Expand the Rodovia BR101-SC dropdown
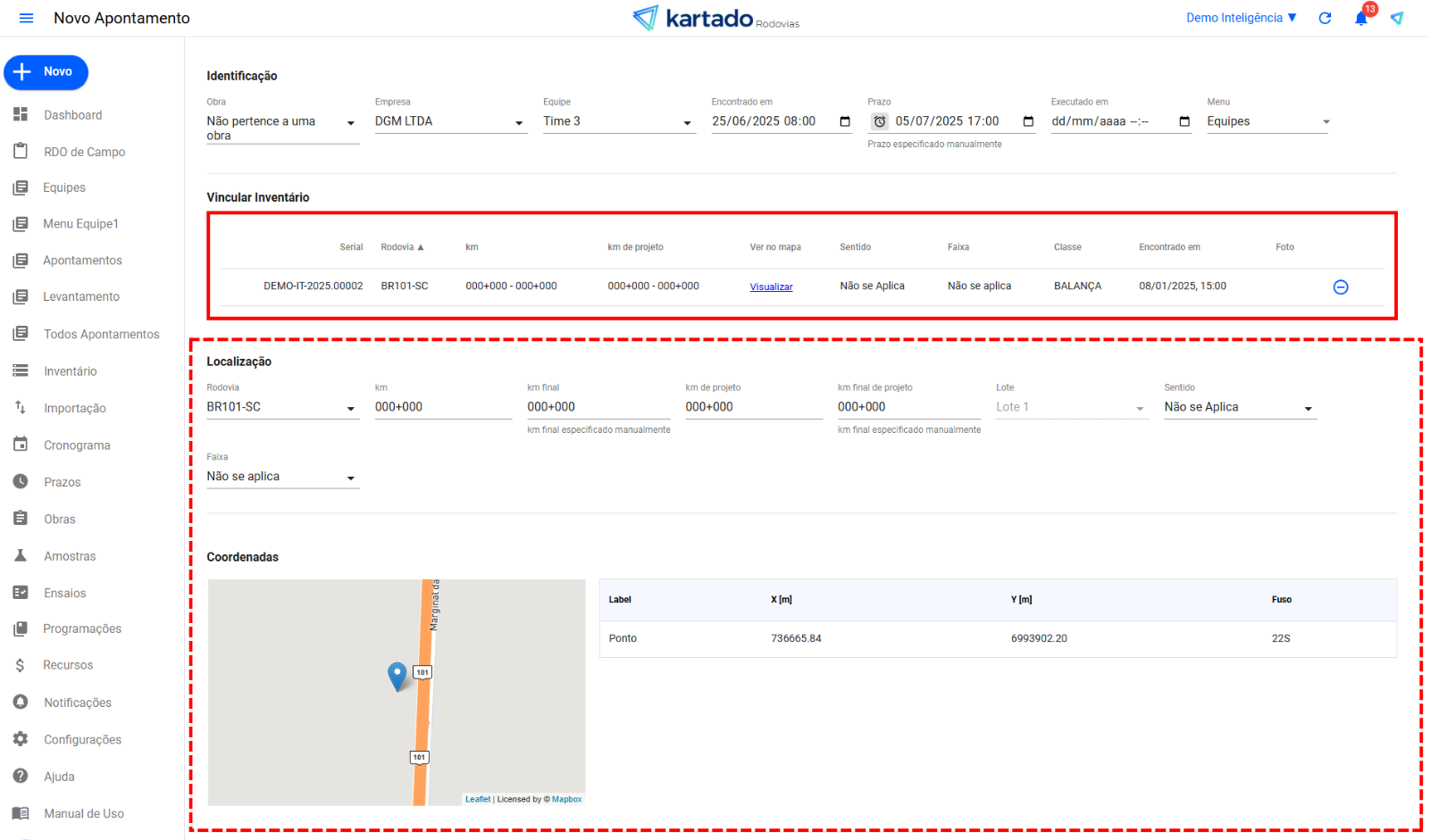Viewport: 1430px width, 840px height. click(351, 408)
